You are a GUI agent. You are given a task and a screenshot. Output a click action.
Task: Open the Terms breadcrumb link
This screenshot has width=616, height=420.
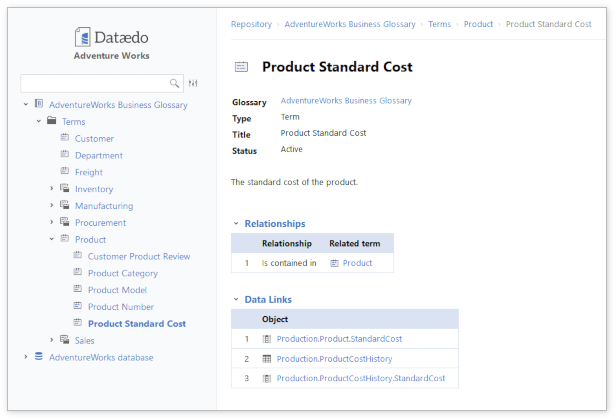point(440,24)
